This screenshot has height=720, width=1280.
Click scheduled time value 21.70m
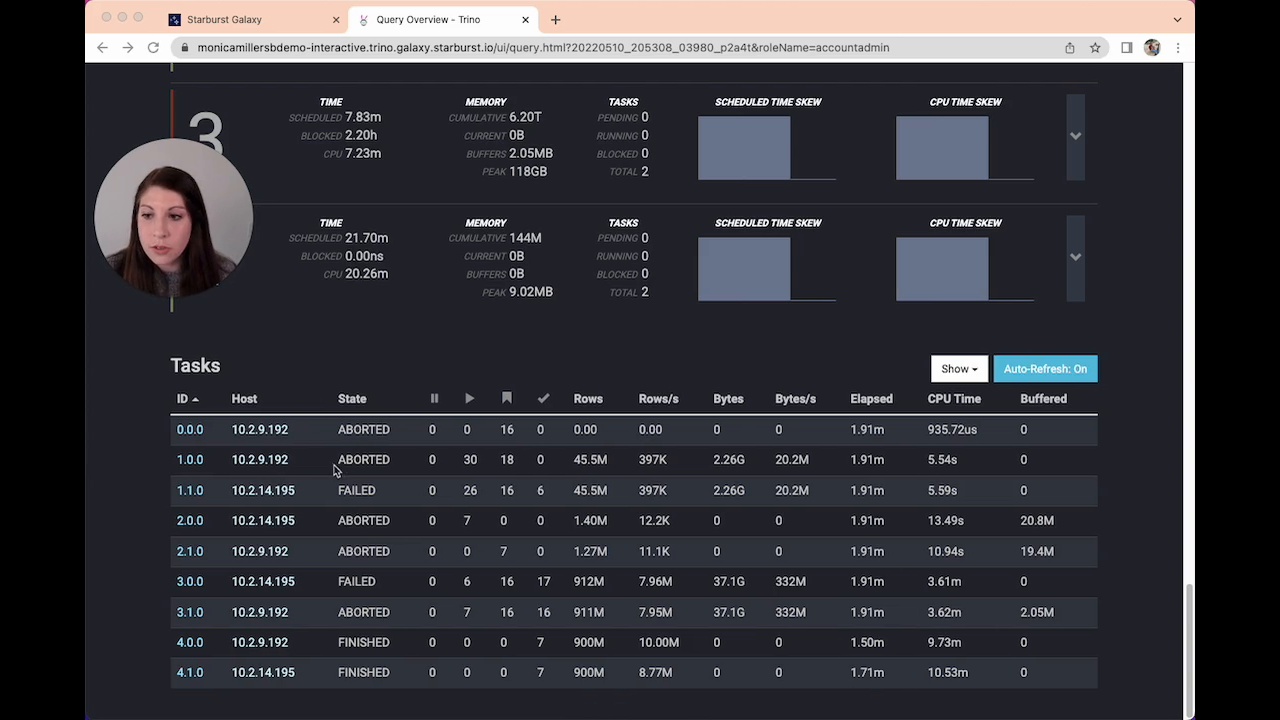pos(366,238)
